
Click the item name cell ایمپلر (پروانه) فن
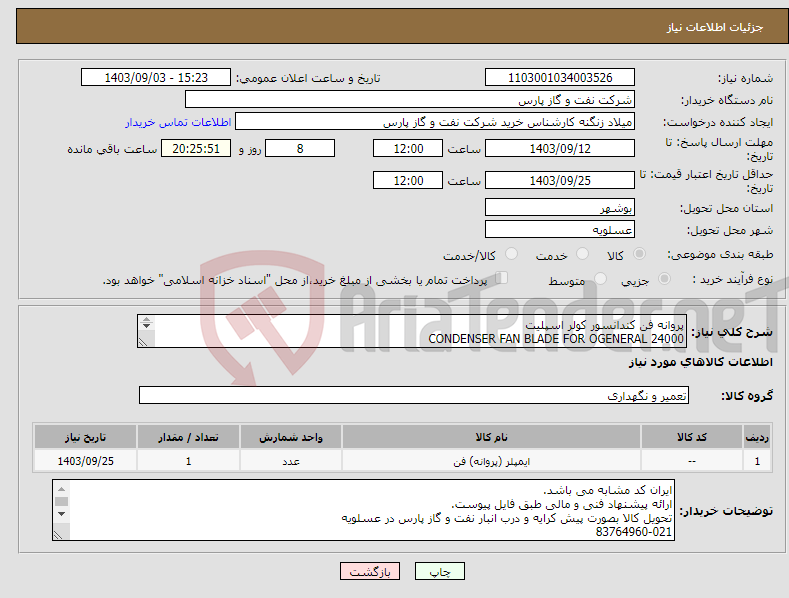click(x=491, y=461)
